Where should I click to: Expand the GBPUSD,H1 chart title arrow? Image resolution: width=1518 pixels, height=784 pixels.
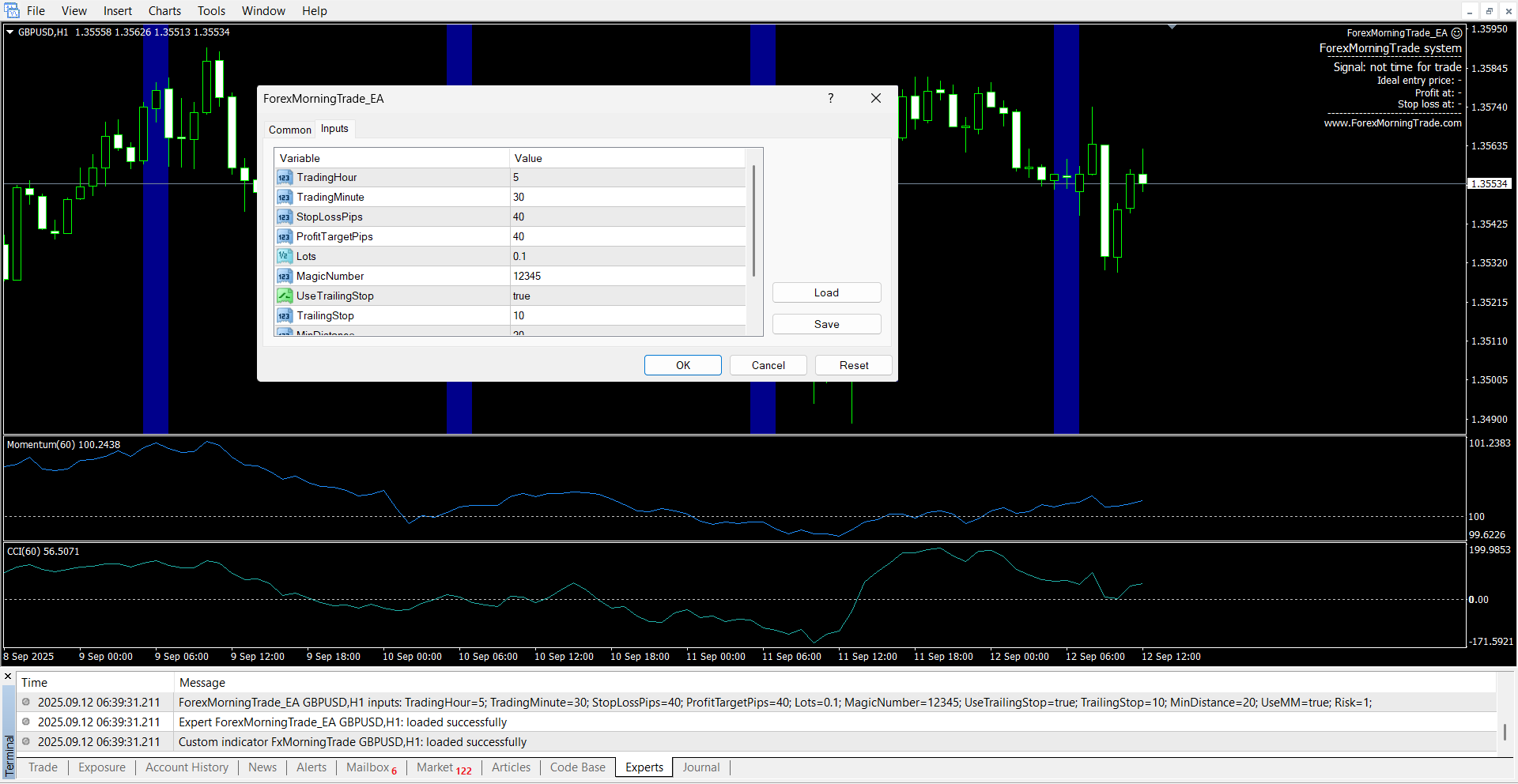click(10, 32)
